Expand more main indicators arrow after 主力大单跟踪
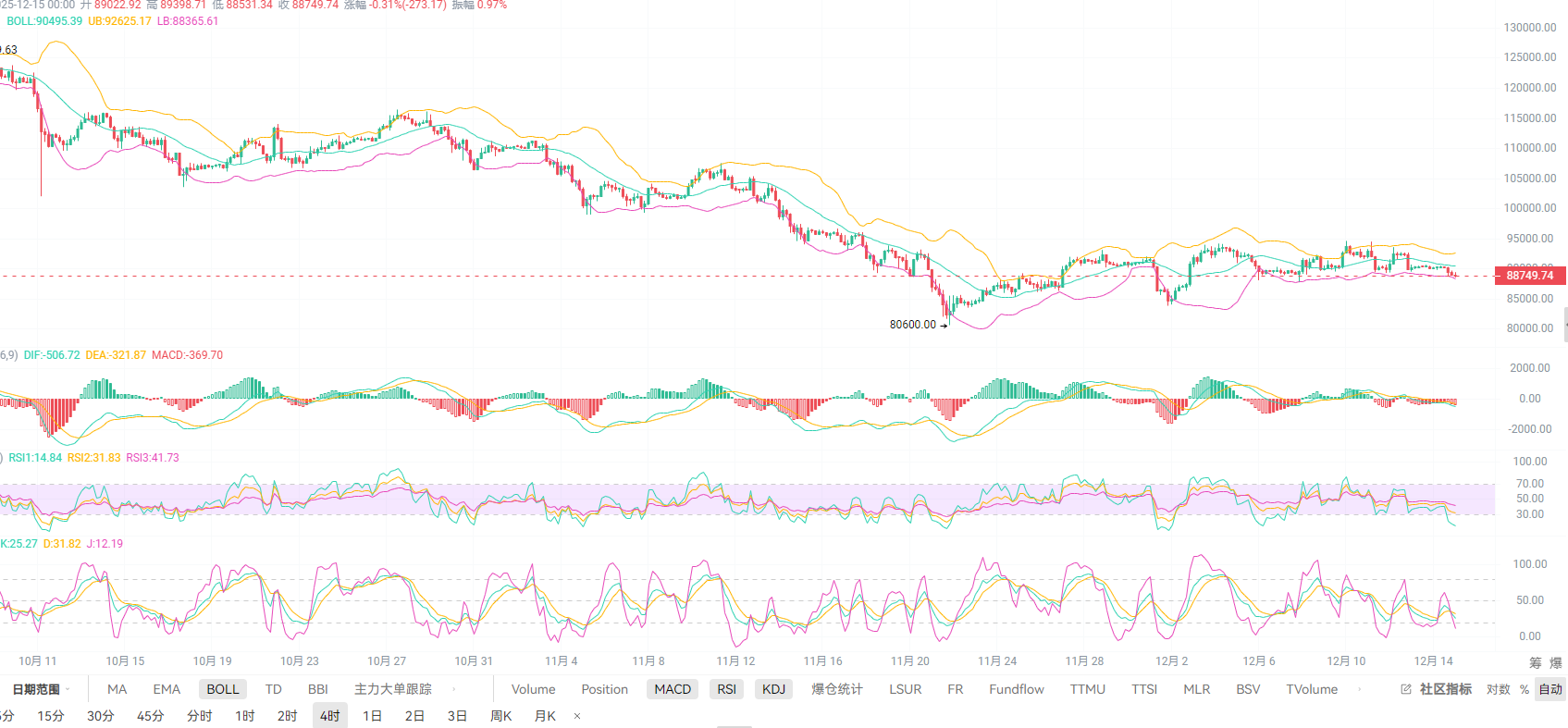1568x728 pixels. (453, 689)
